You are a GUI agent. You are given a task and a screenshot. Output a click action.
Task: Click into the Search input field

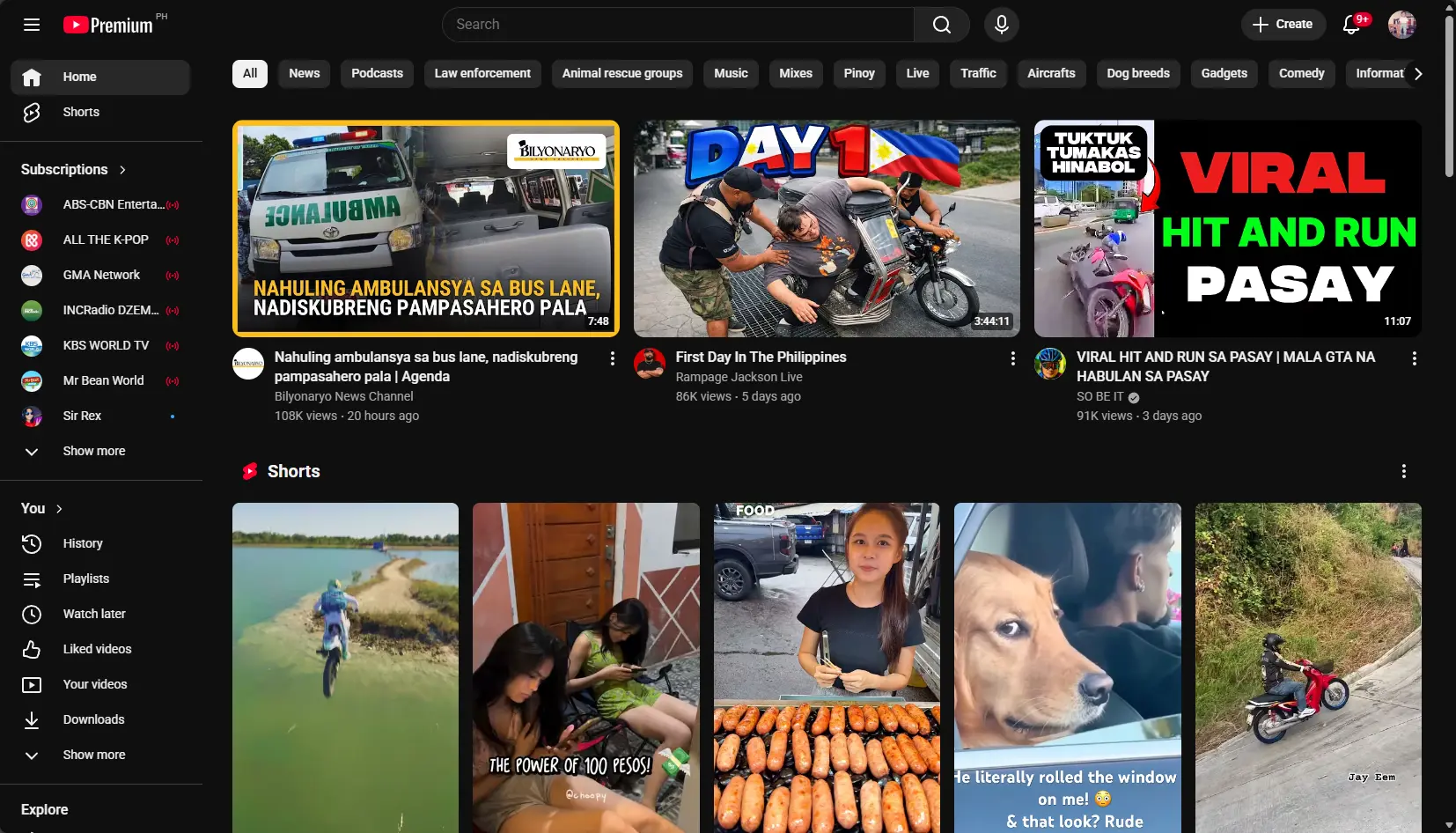[678, 25]
